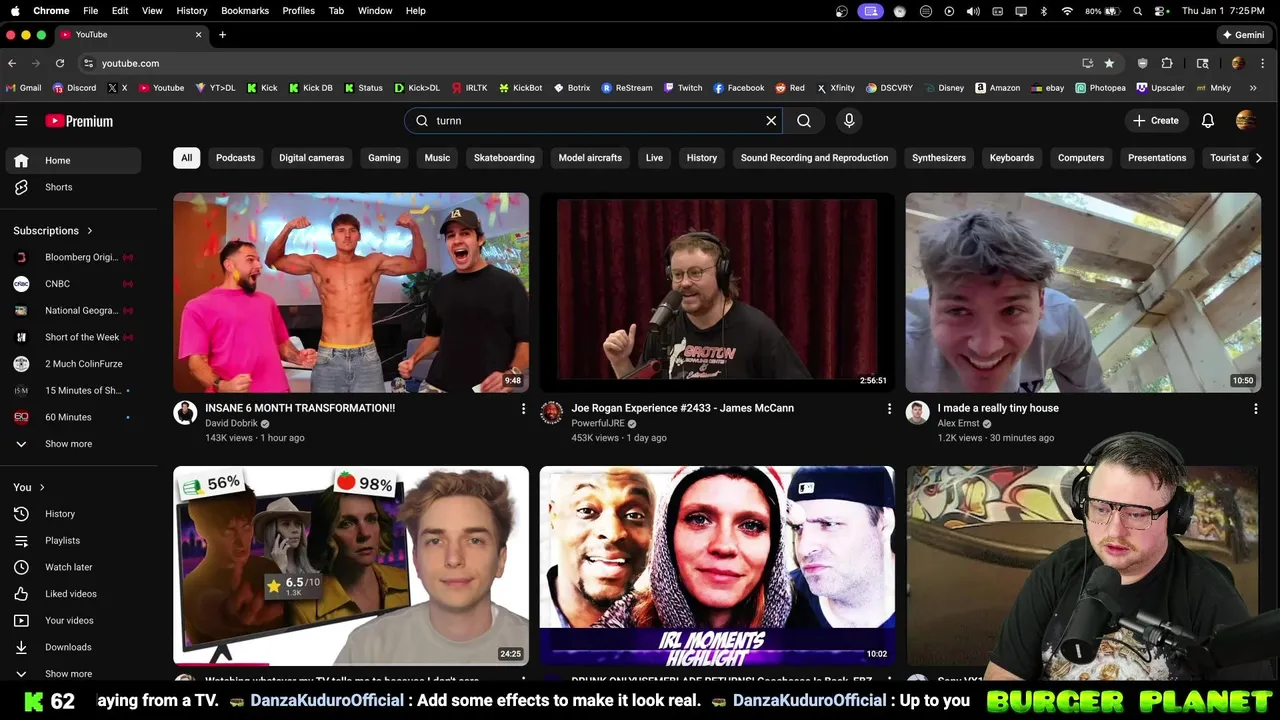Open the CNBC subscription channel
Image resolution: width=1280 pixels, height=720 pixels.
[x=71, y=284]
